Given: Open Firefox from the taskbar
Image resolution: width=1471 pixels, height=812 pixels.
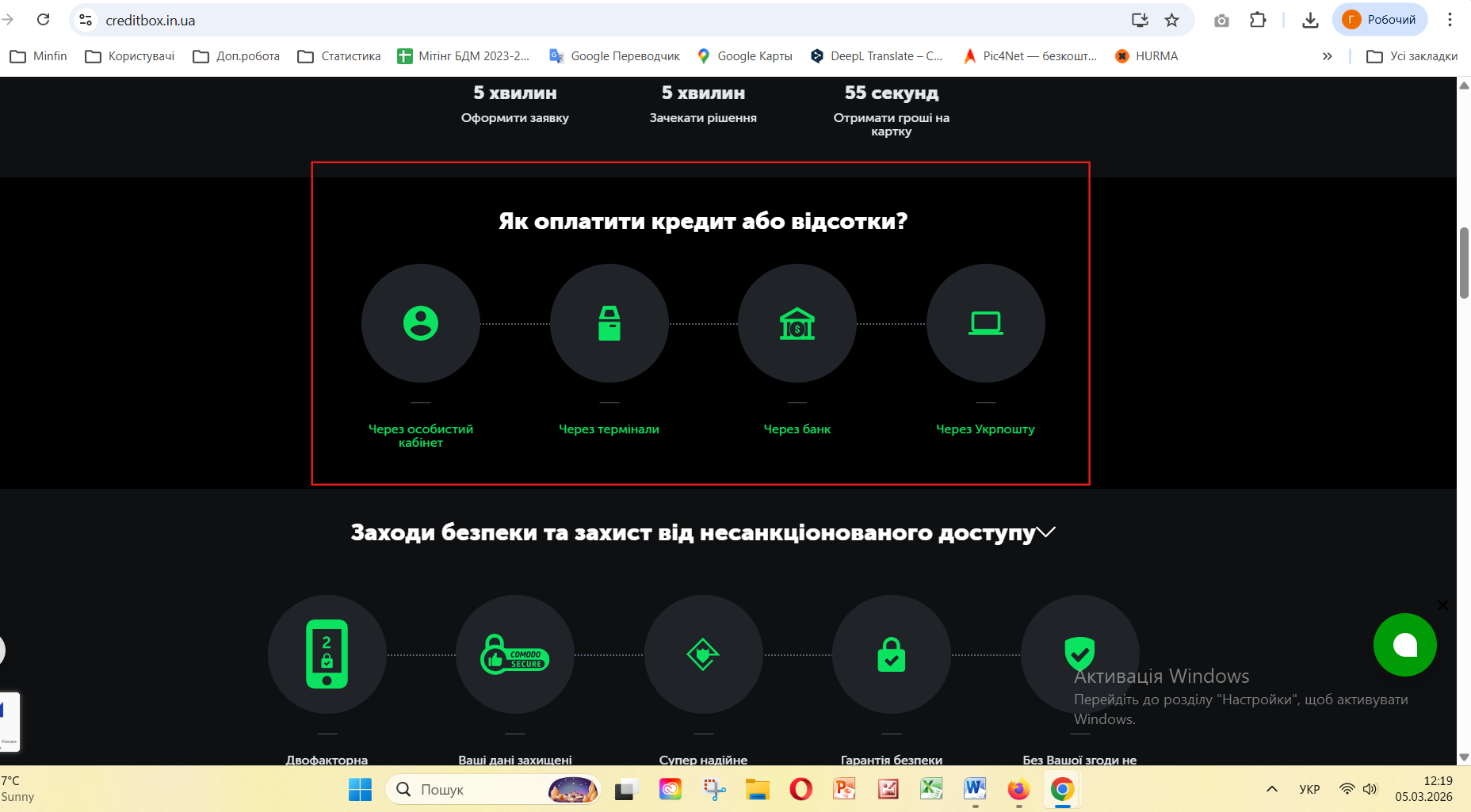Looking at the screenshot, I should tap(1018, 789).
